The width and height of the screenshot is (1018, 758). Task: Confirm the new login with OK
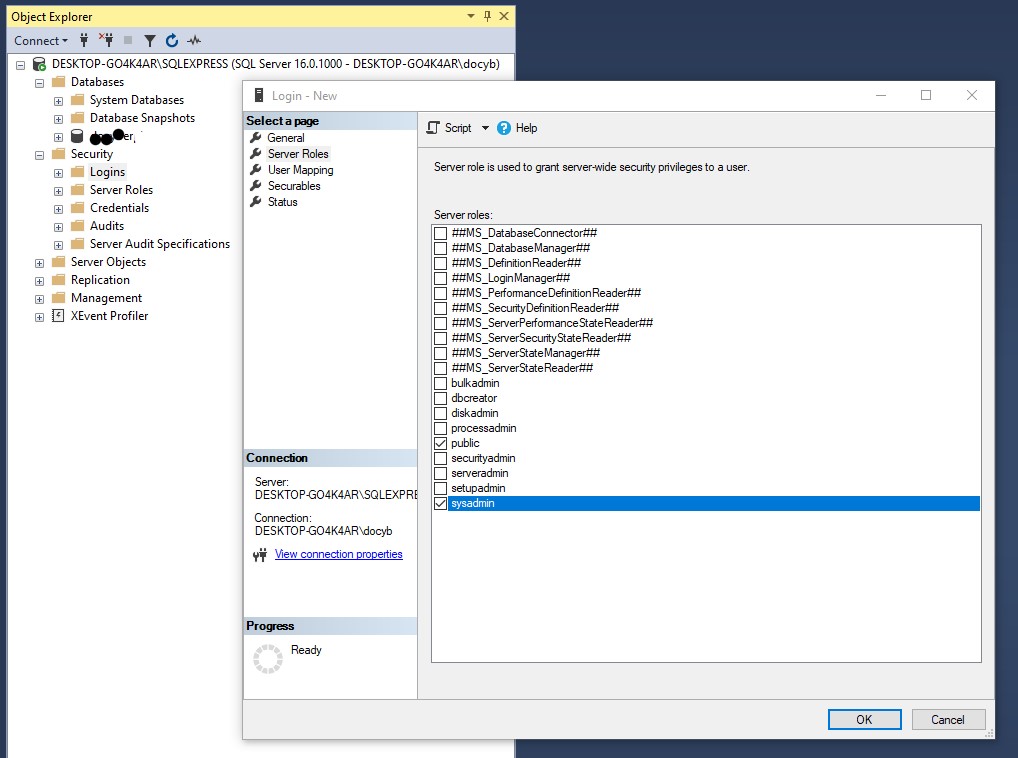(x=863, y=719)
